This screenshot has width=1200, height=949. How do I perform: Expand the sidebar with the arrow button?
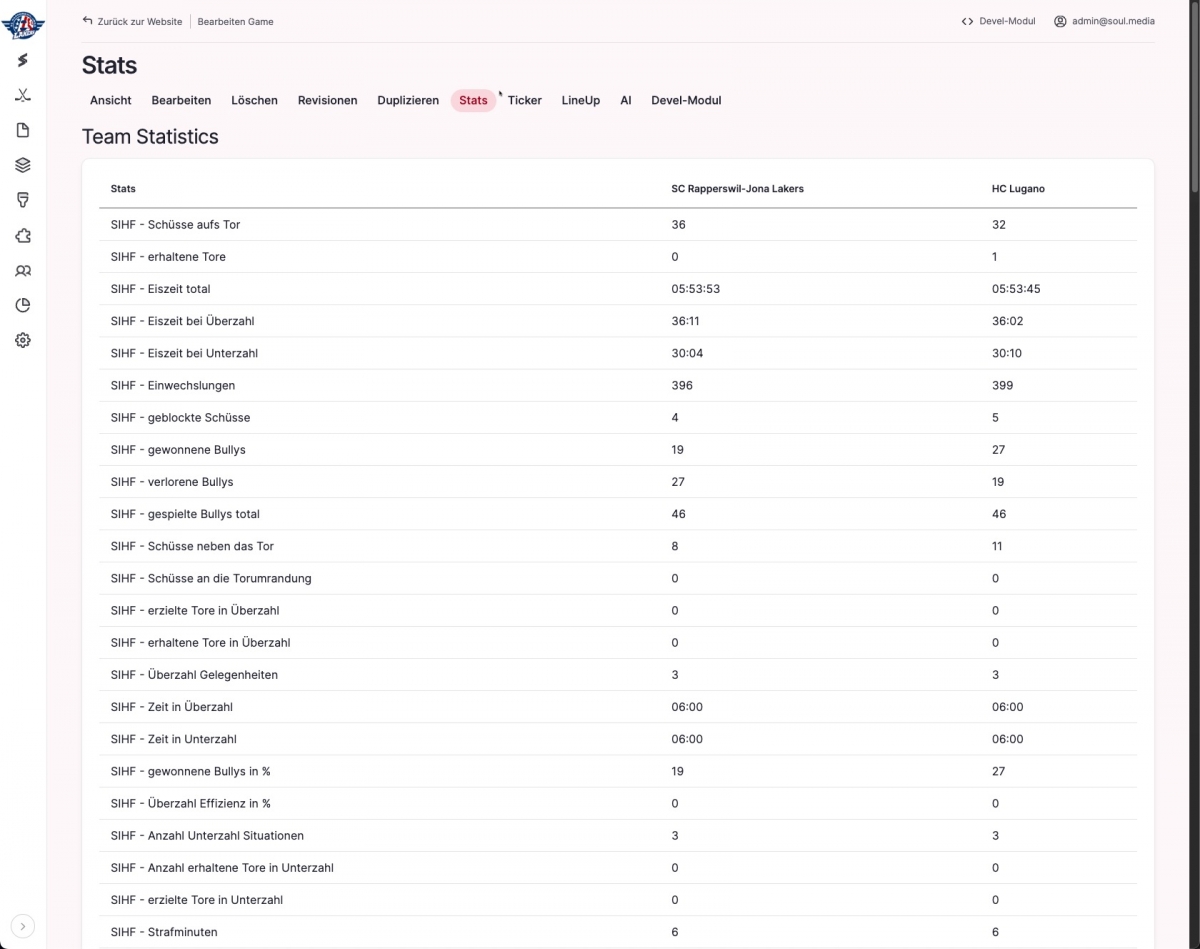coord(23,926)
